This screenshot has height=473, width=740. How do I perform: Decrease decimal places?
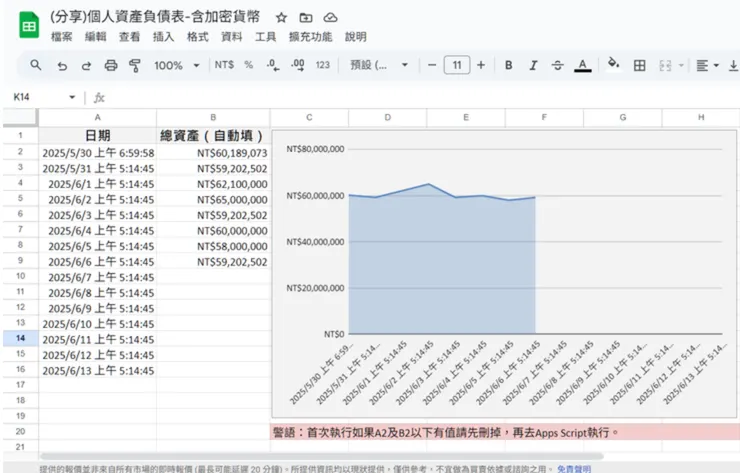[x=273, y=65]
